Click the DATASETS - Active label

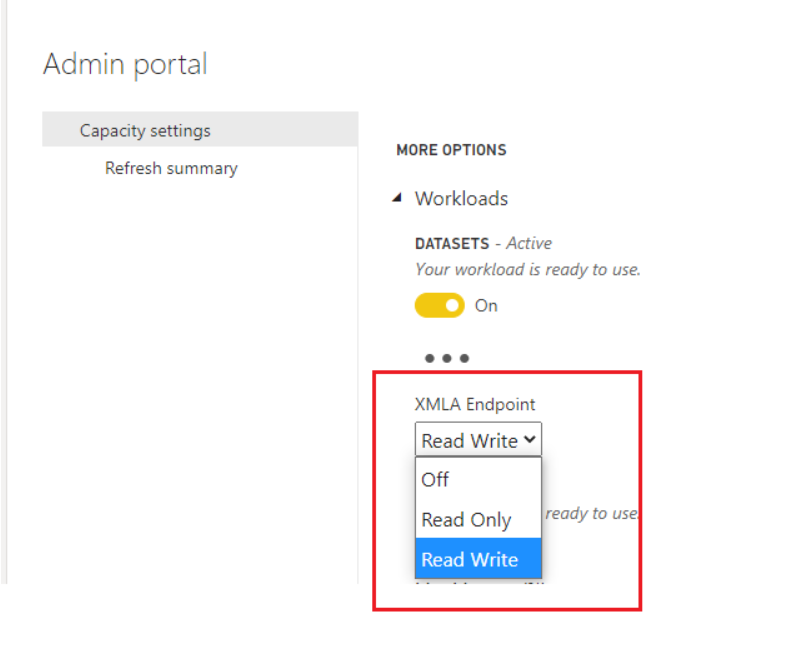[483, 243]
